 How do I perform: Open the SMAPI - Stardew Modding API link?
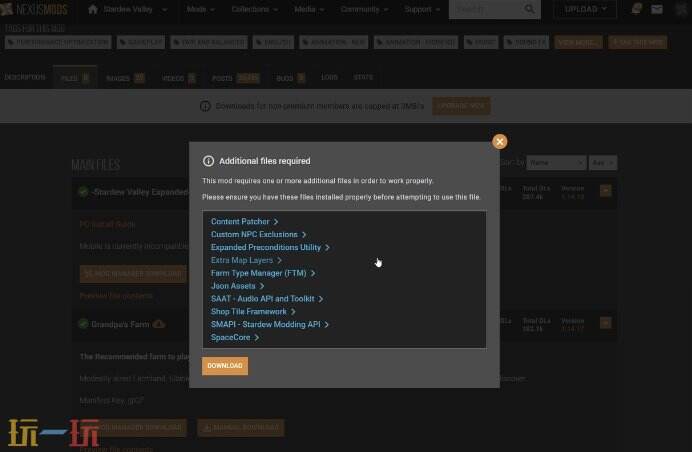266,325
